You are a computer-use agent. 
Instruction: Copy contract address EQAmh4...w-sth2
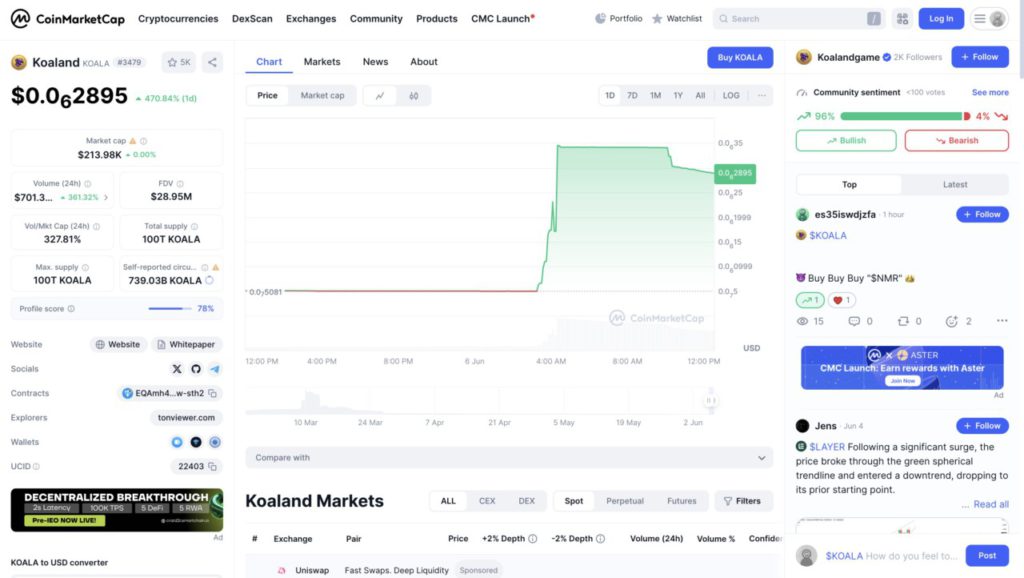tap(212, 393)
